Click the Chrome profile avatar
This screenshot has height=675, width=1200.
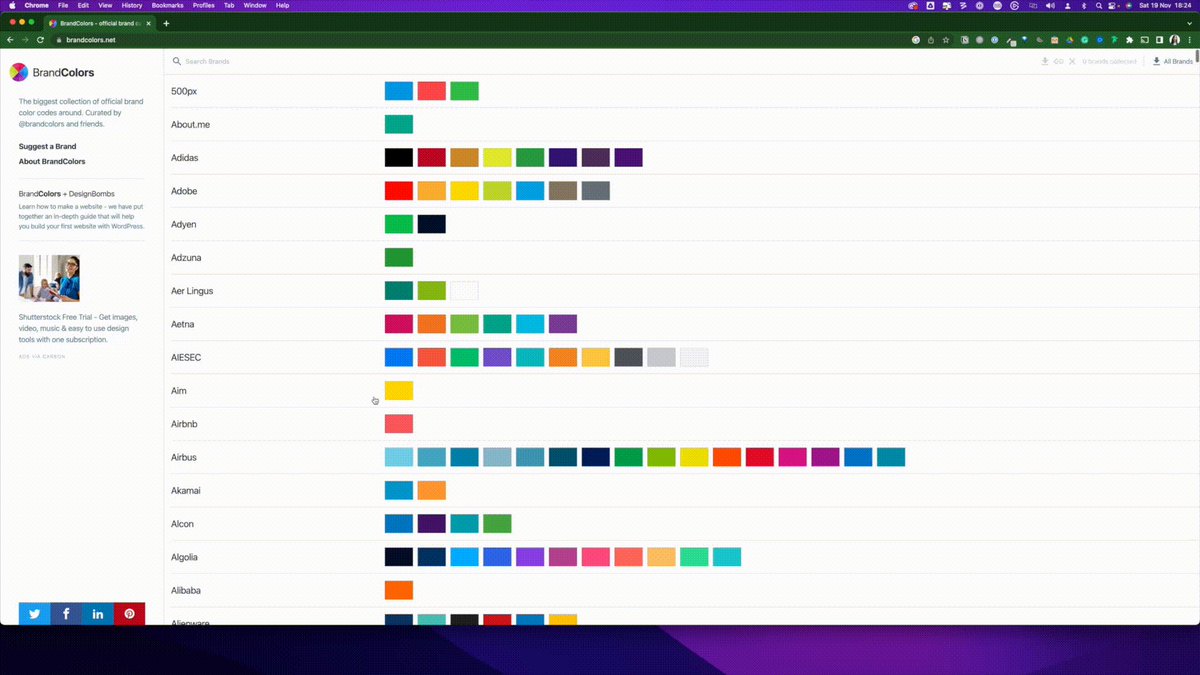pyautogui.click(x=1175, y=40)
